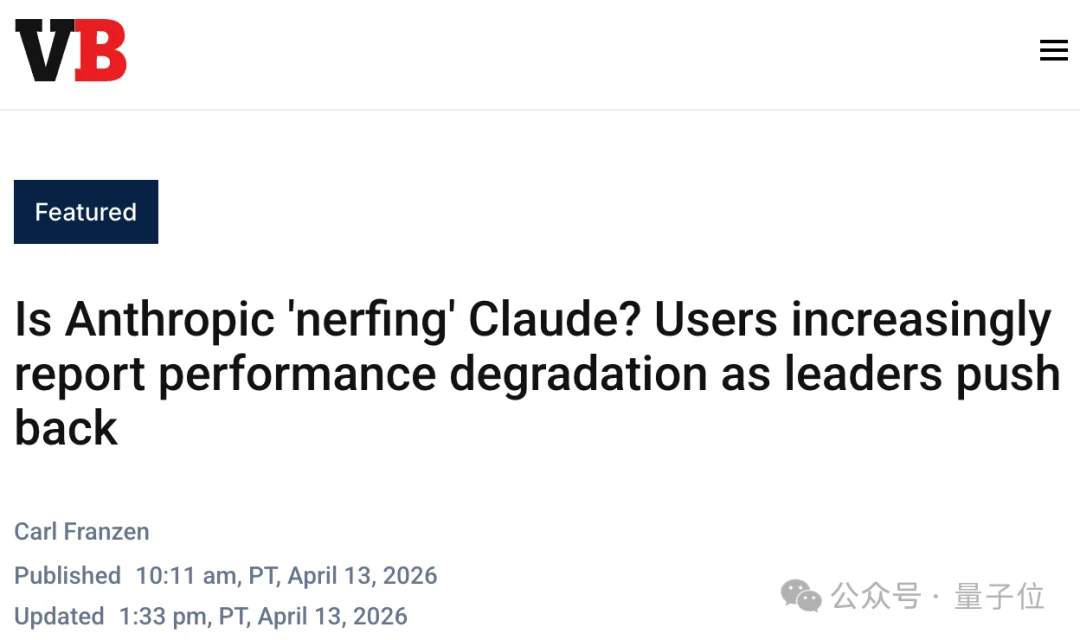Open Carl Franzen's author profile
This screenshot has width=1080, height=640.
pos(81,531)
